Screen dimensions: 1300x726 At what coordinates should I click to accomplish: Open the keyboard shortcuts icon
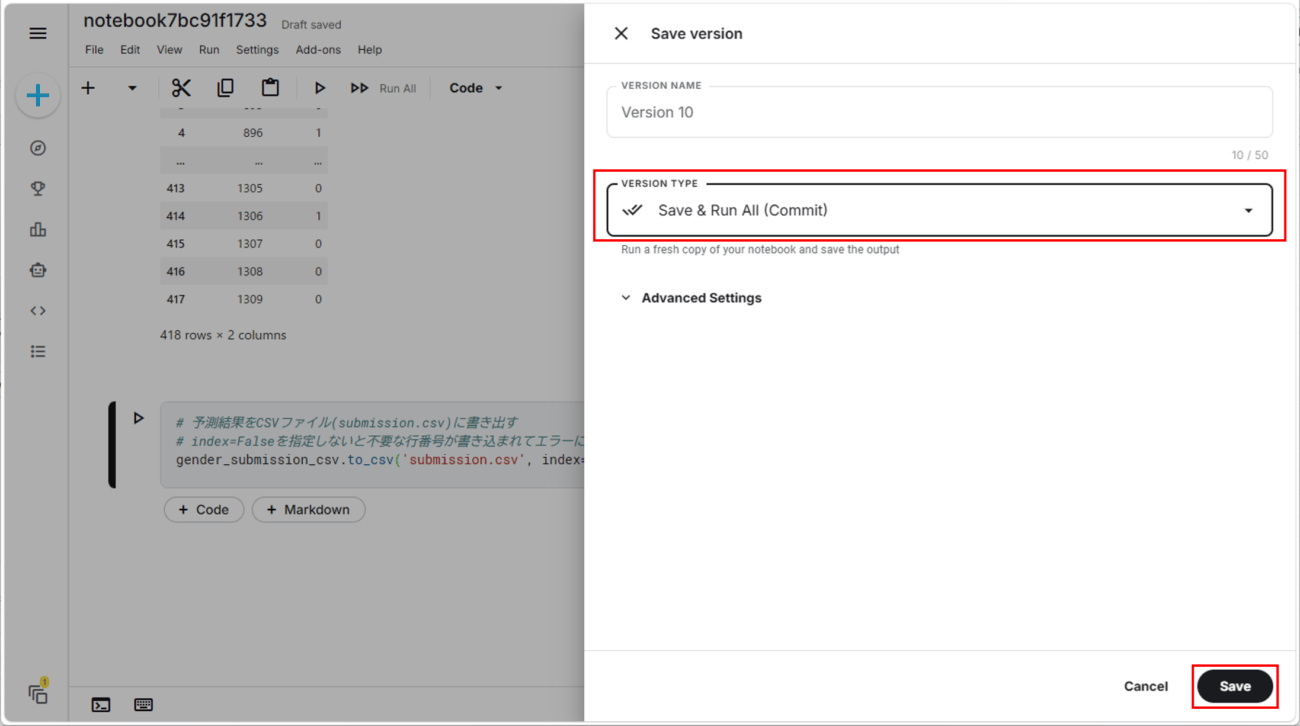pos(143,705)
